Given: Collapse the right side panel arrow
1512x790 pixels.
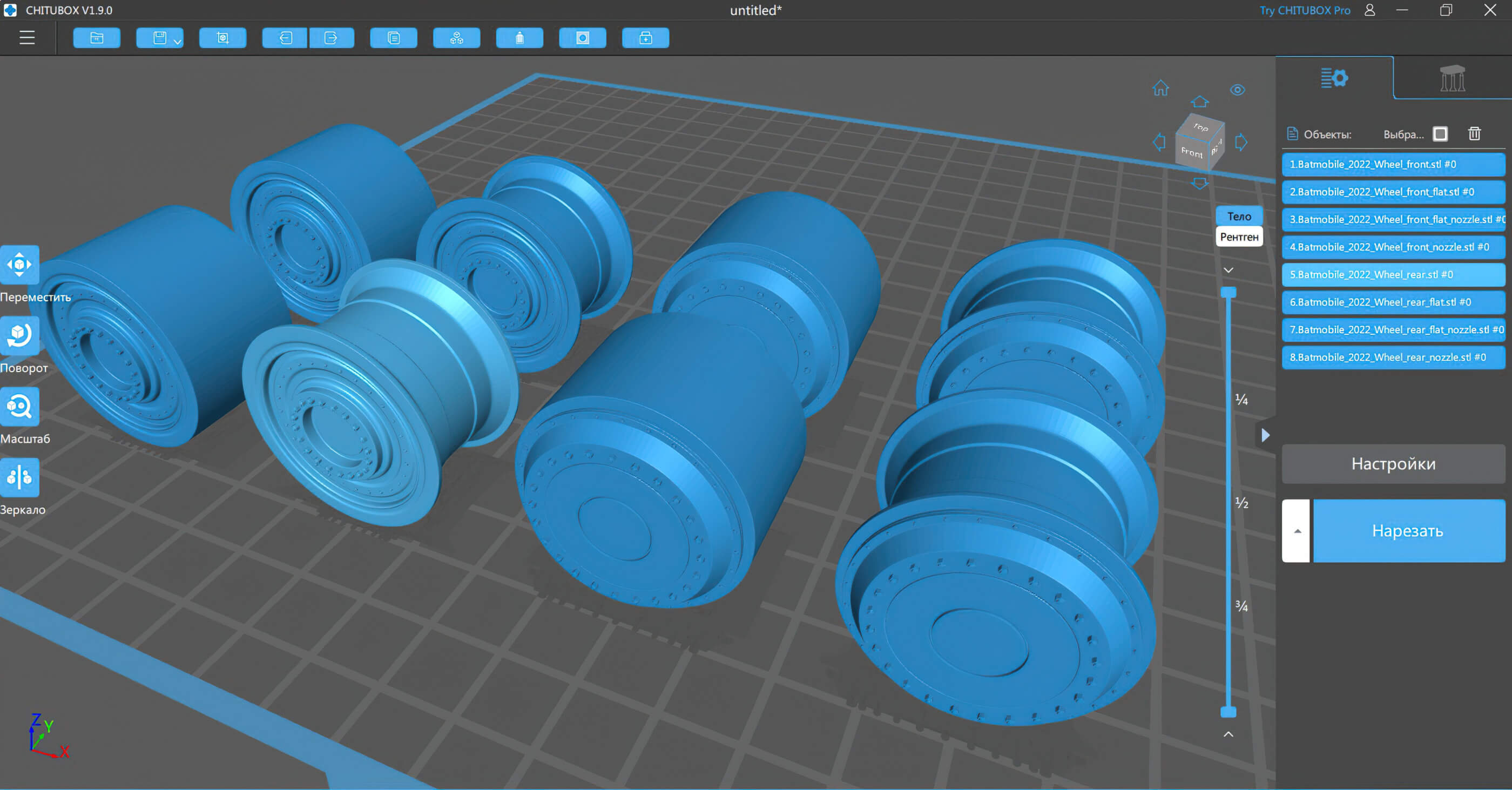Looking at the screenshot, I should (x=1265, y=435).
